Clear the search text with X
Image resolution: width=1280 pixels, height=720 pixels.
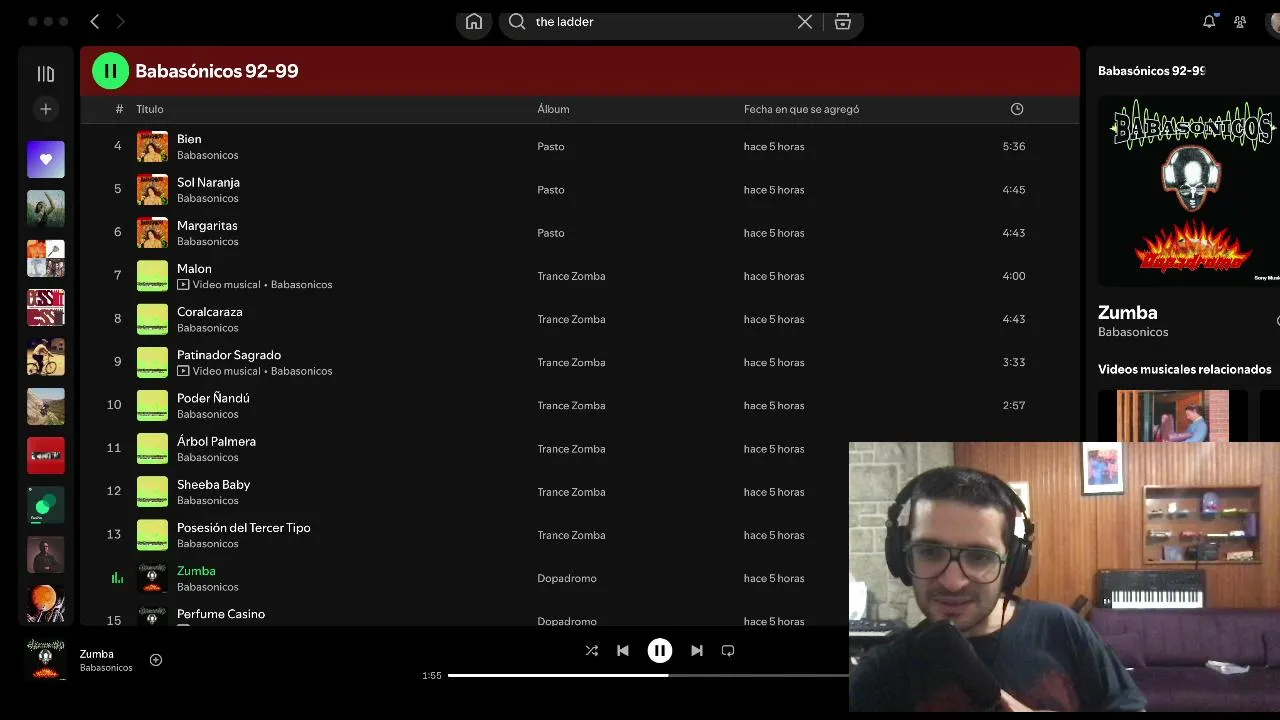[805, 22]
